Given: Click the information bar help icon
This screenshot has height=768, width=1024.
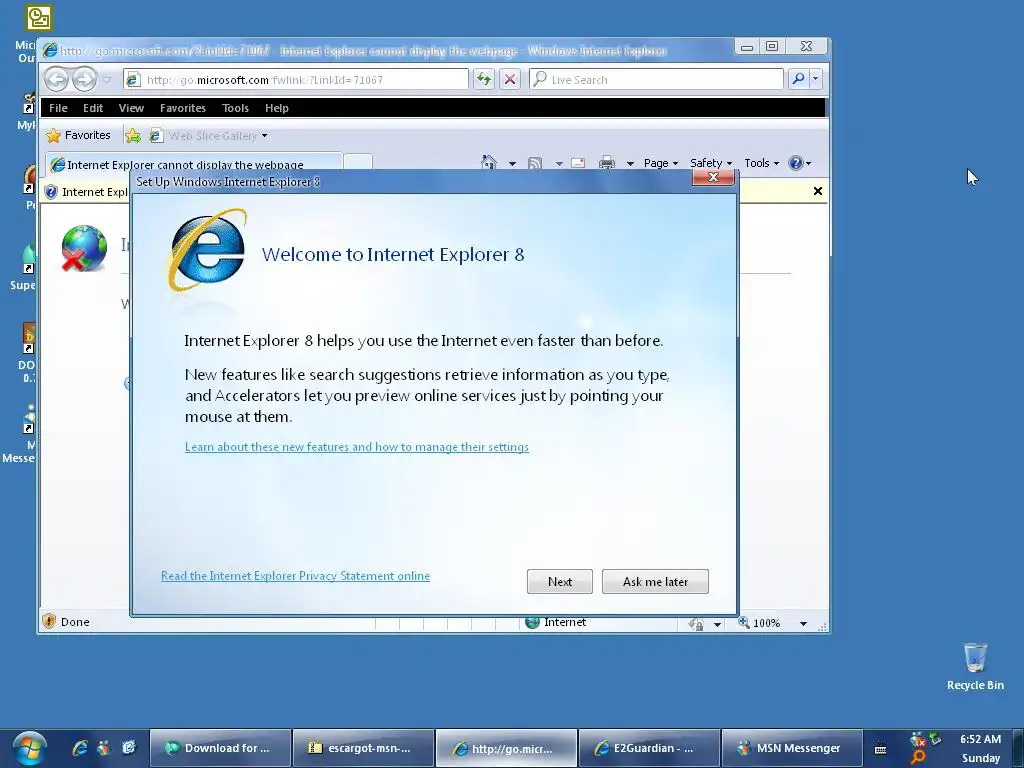Looking at the screenshot, I should [x=51, y=192].
